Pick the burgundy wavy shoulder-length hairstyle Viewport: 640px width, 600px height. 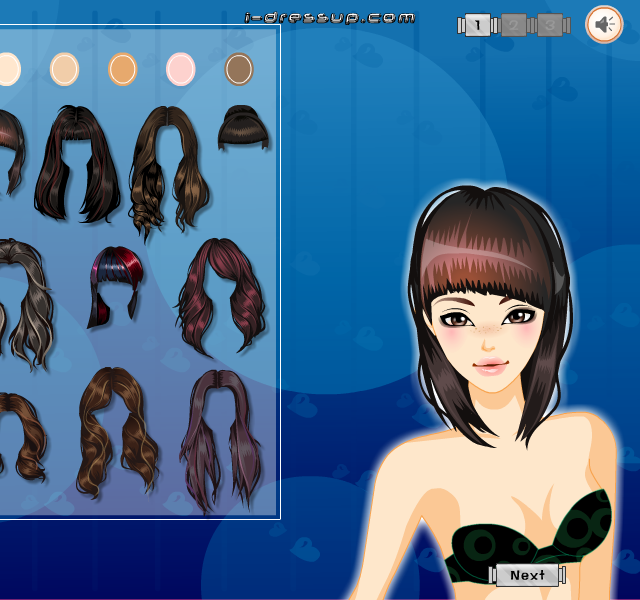[x=222, y=296]
